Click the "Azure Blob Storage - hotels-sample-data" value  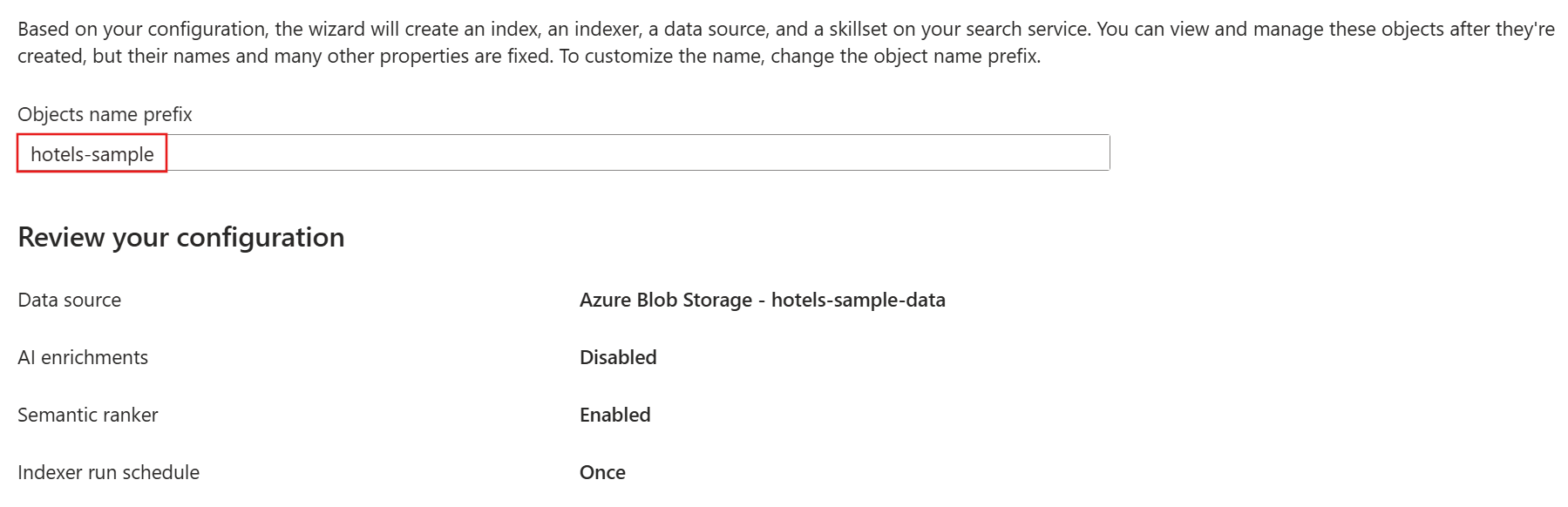click(762, 300)
